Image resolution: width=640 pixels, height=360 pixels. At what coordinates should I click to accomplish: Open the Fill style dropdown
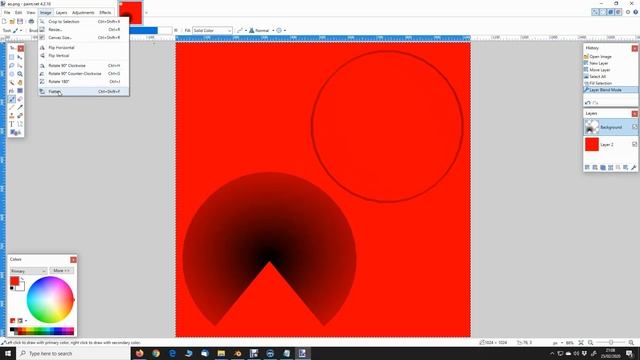point(212,31)
